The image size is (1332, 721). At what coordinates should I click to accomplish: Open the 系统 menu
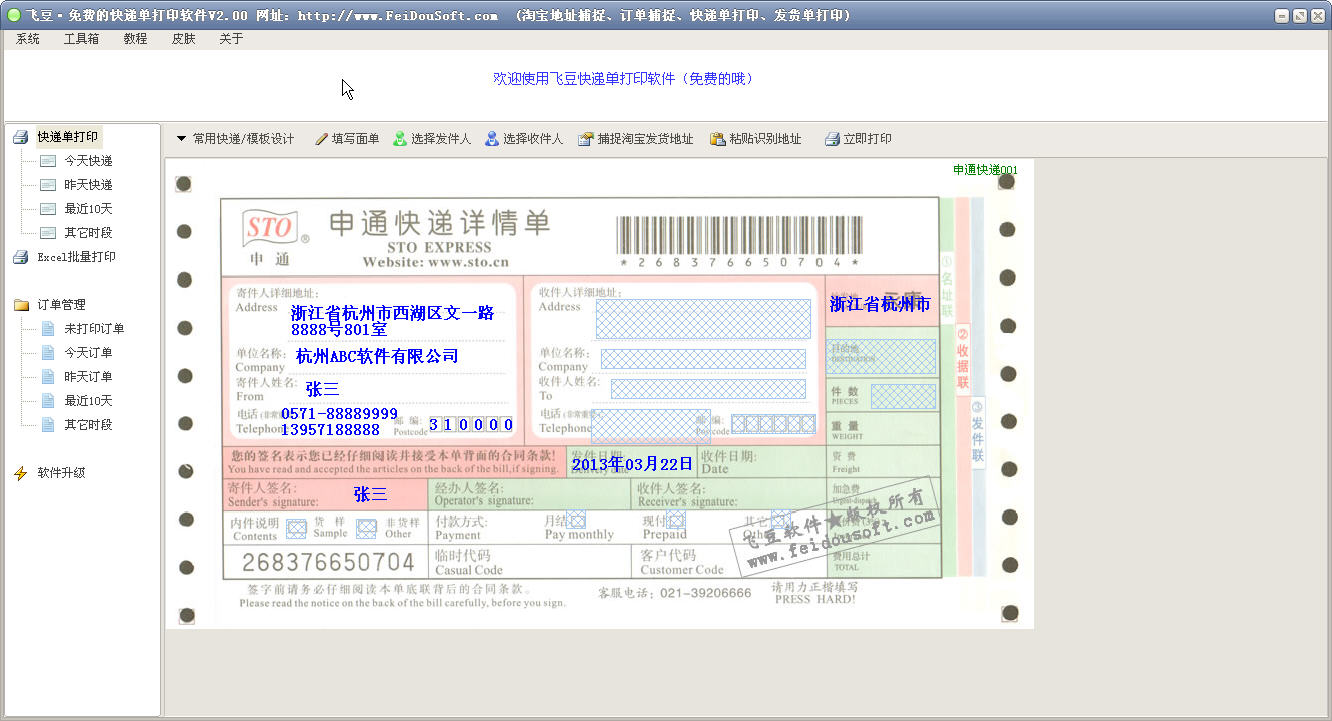point(28,39)
